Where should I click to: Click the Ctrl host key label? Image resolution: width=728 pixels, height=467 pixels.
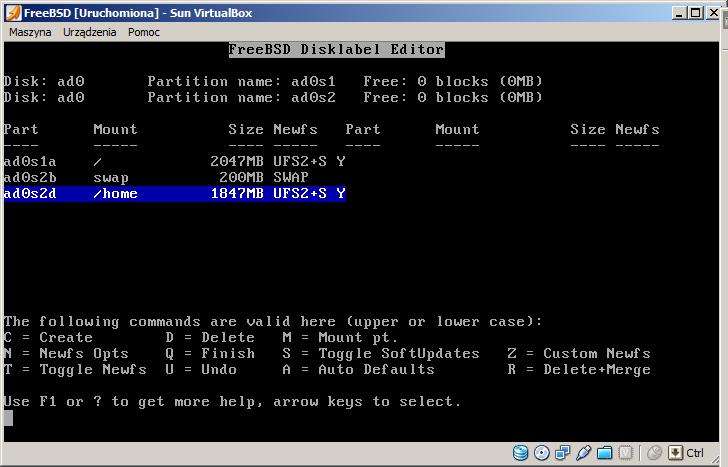tap(695, 453)
